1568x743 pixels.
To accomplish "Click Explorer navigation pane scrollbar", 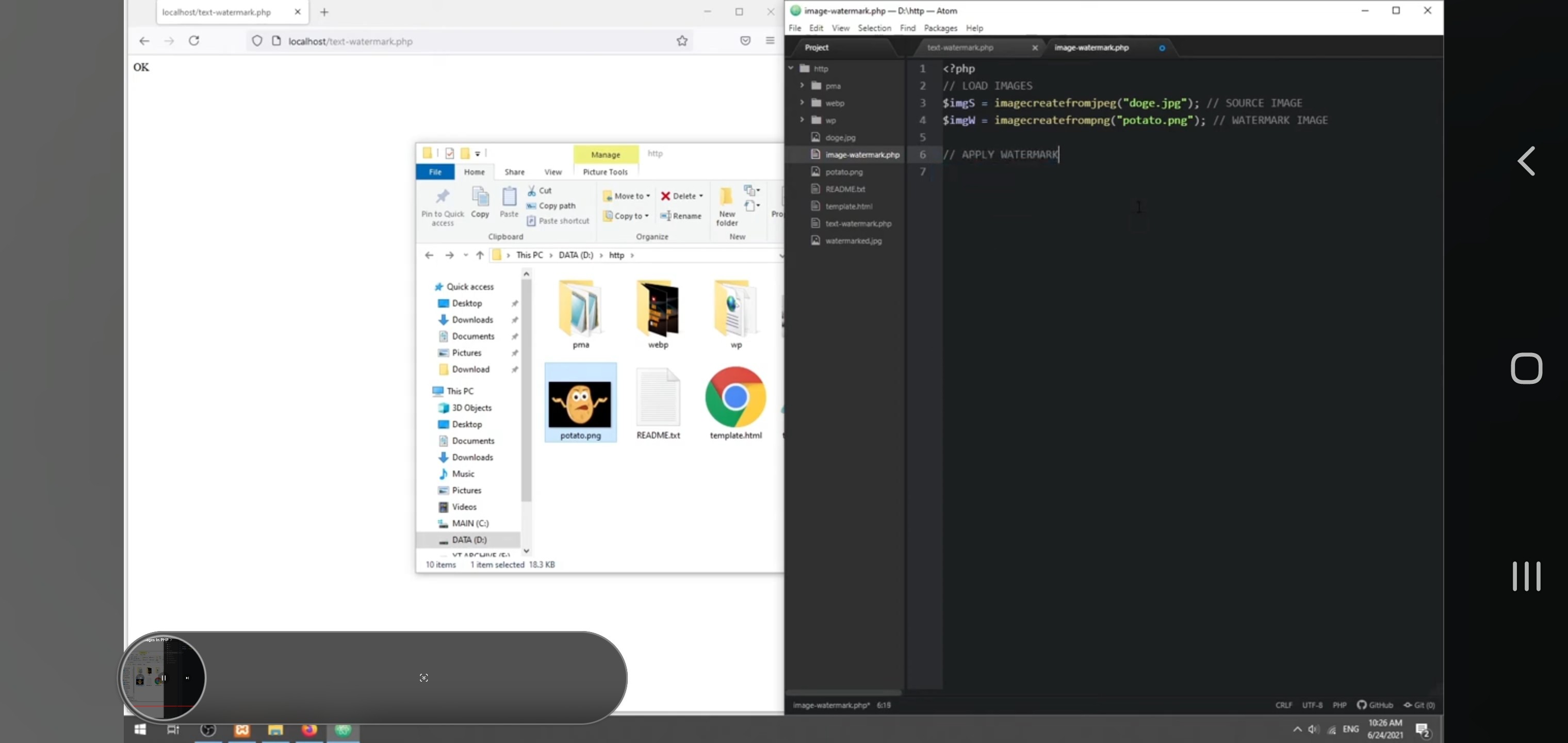I will point(526,390).
